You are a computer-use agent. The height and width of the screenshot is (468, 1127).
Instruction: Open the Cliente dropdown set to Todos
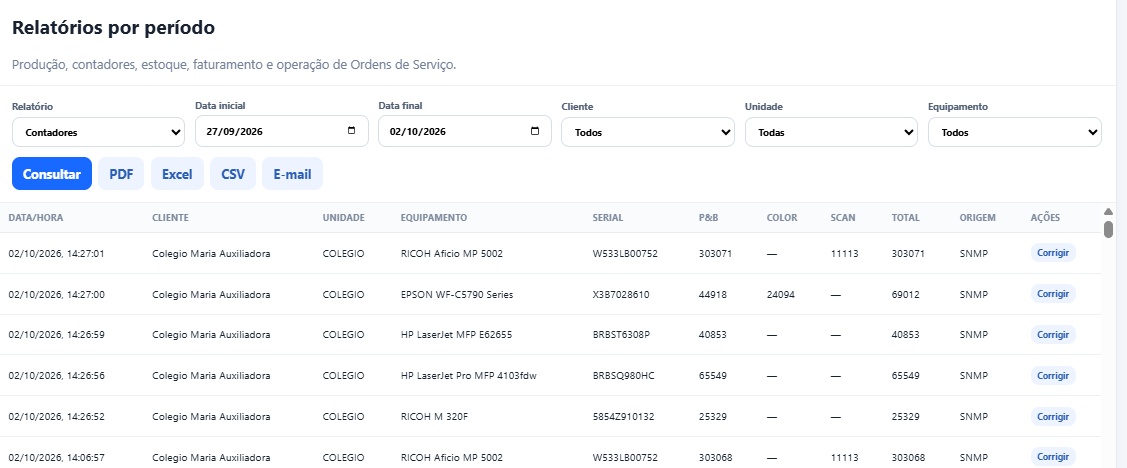click(648, 132)
